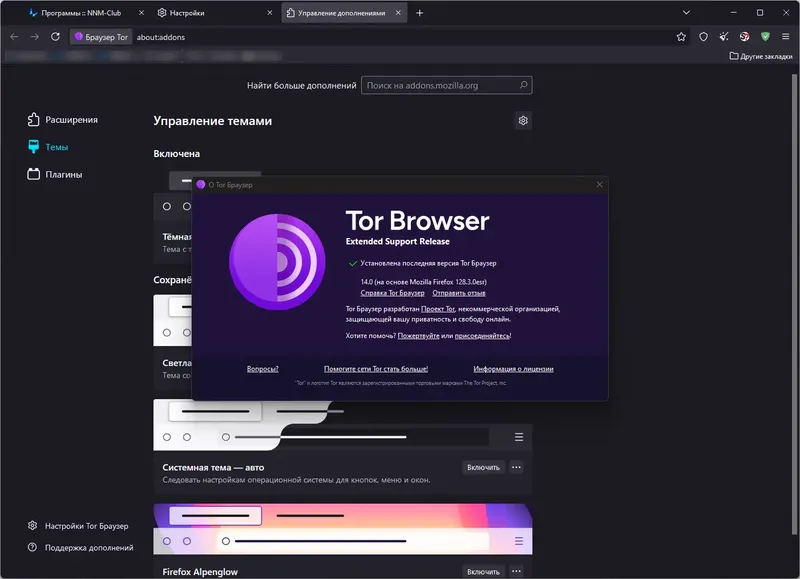Screen dimensions: 800x579
Task: Open the Вопросы? link
Action: coord(263,369)
